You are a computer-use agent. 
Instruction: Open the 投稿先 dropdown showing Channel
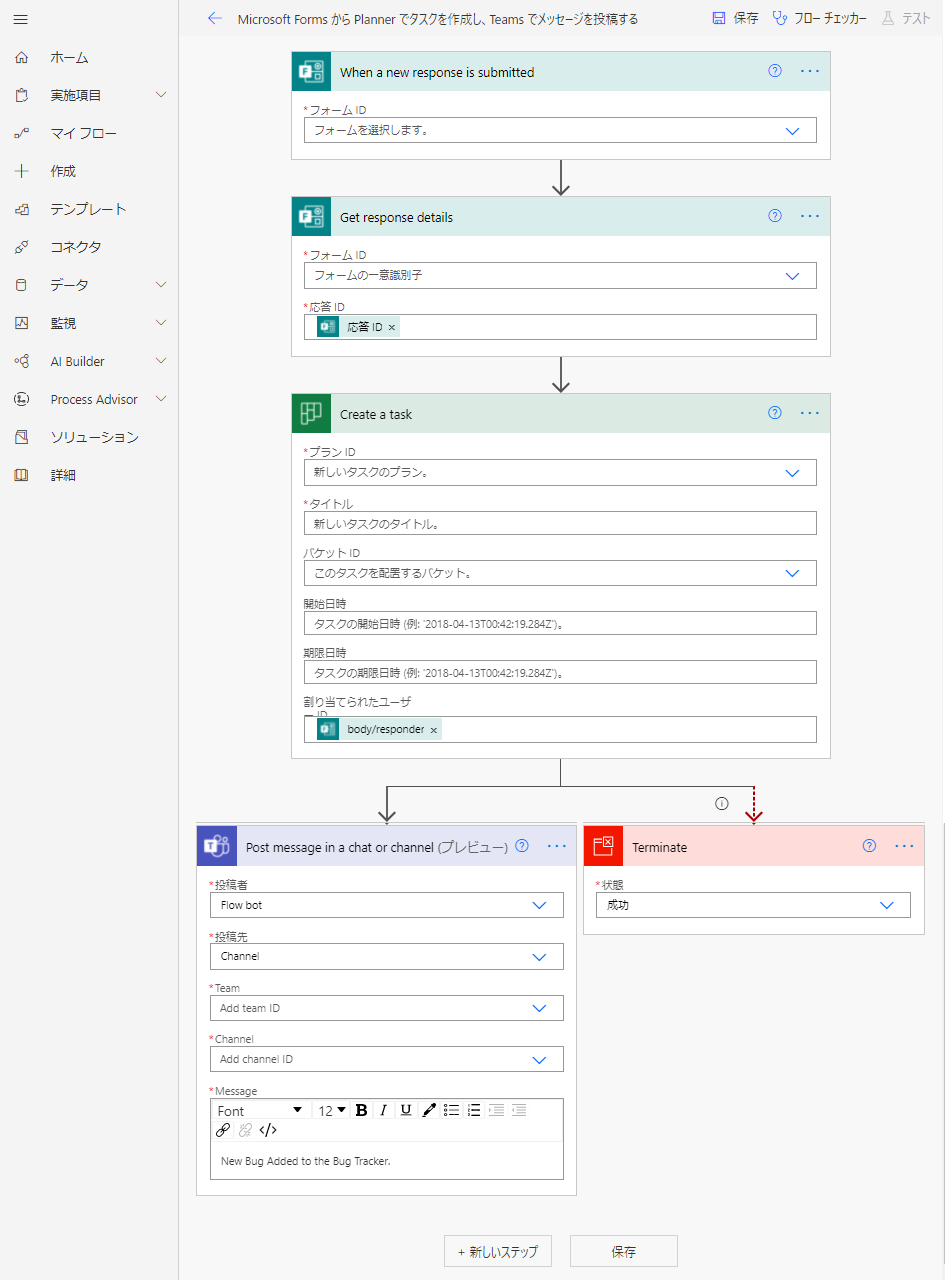coord(540,957)
